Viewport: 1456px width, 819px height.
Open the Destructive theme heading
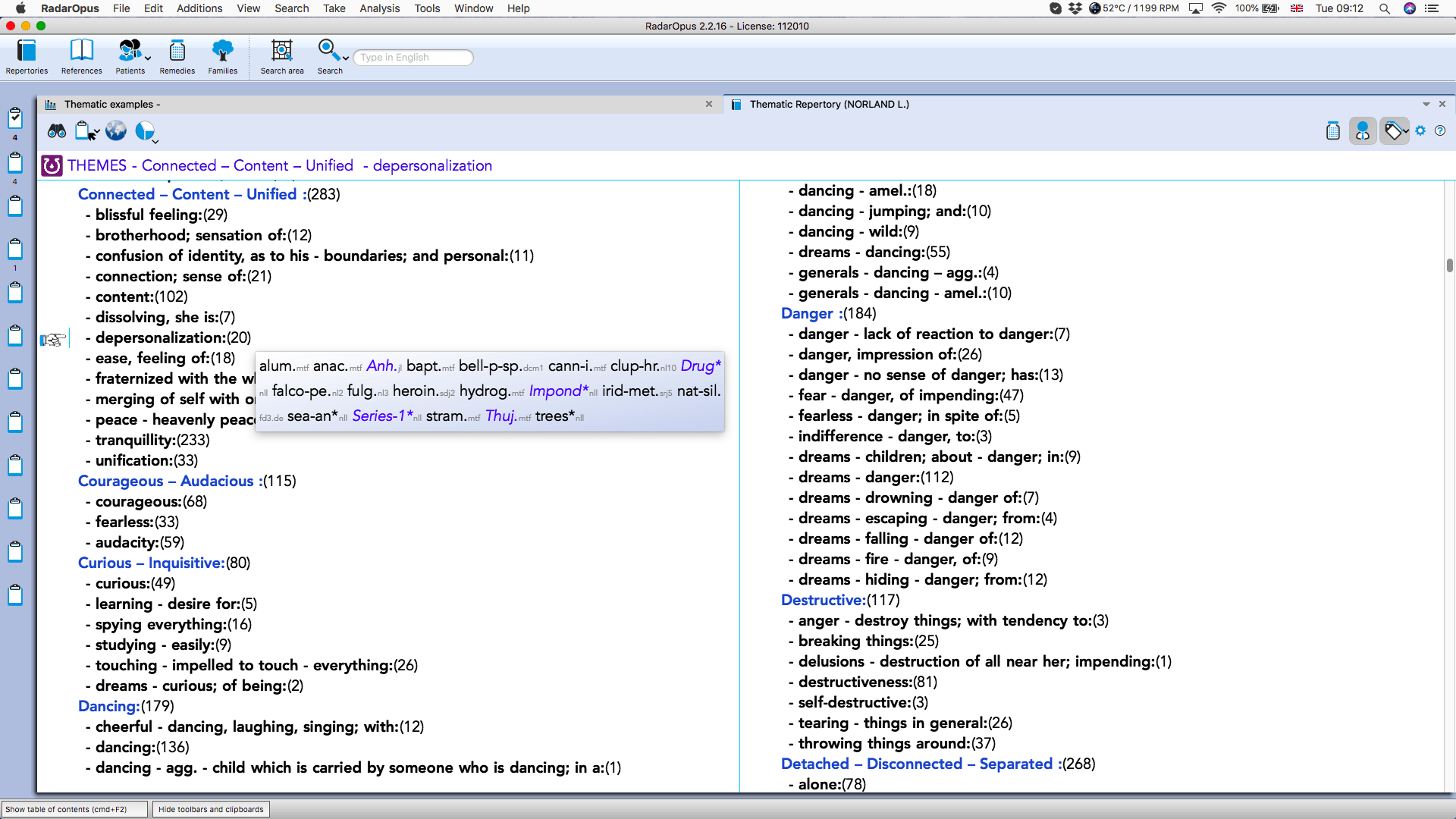pos(824,600)
